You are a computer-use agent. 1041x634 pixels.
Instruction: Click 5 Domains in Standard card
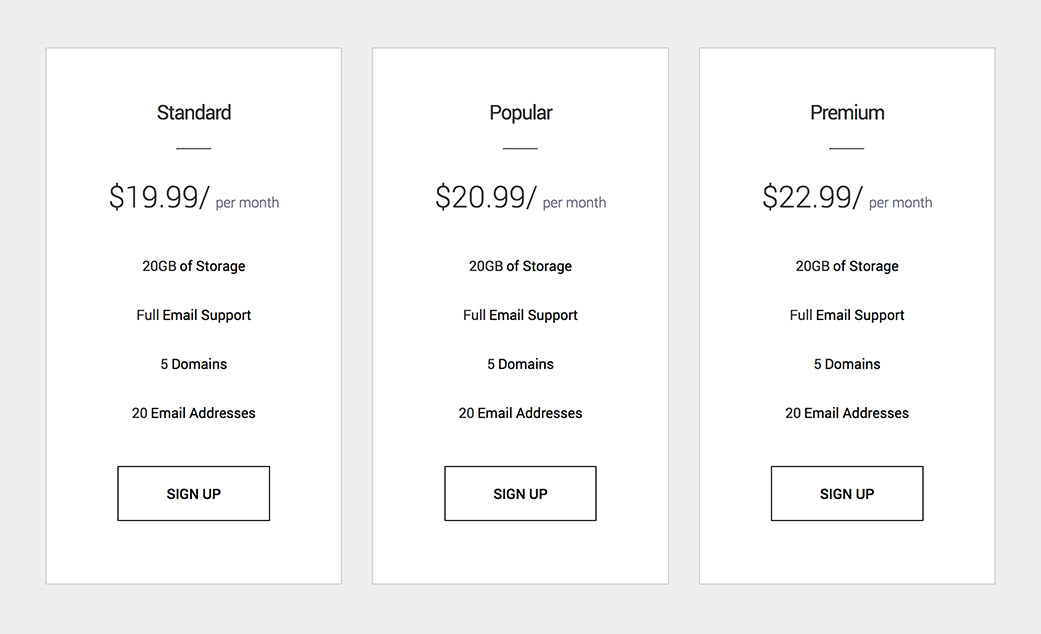pos(194,364)
